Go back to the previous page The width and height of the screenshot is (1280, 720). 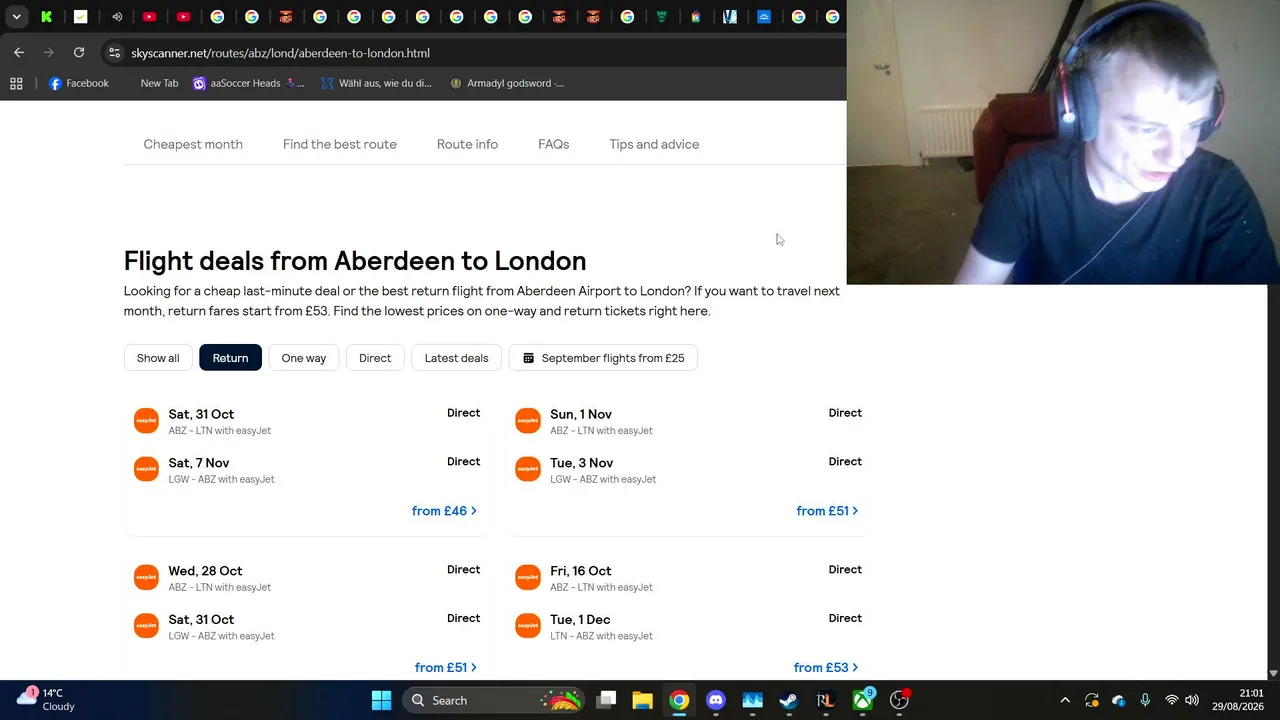click(19, 52)
